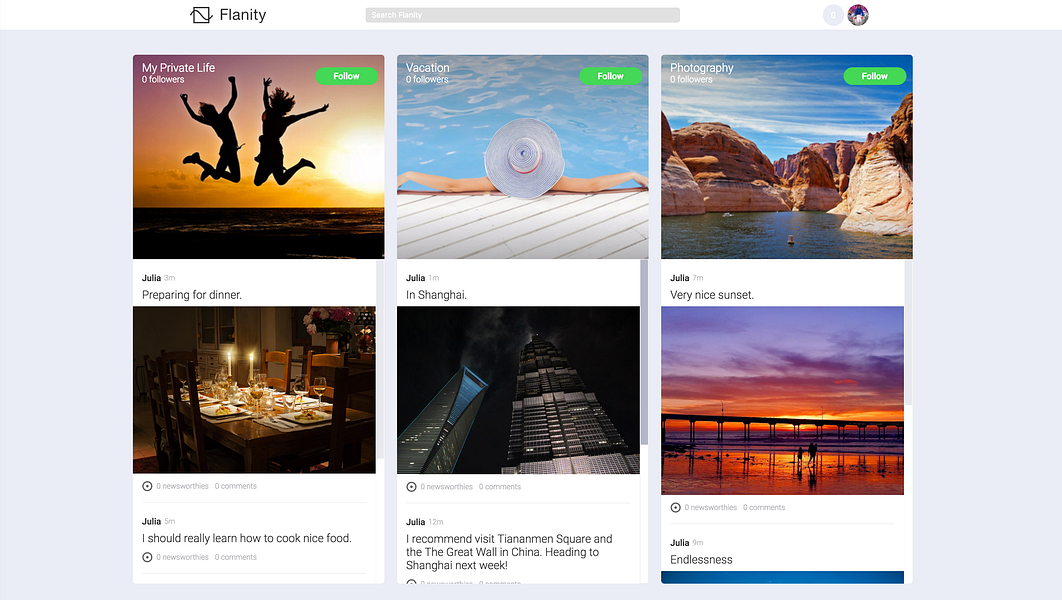Image resolution: width=1062 pixels, height=600 pixels.
Task: Open the Flanity home text link
Action: click(x=242, y=15)
